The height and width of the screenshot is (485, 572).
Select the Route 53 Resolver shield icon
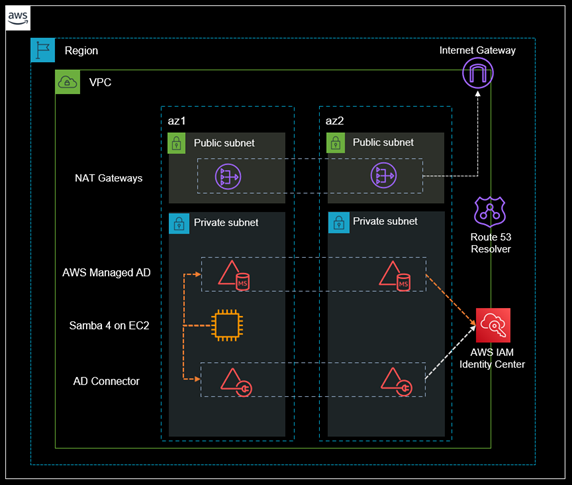490,212
